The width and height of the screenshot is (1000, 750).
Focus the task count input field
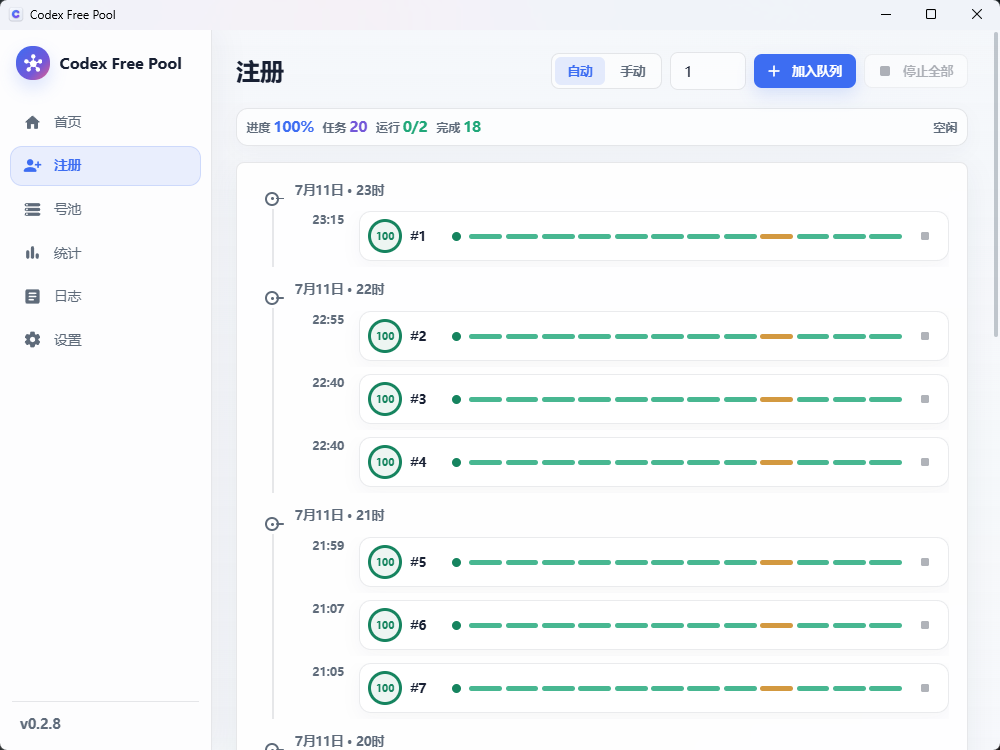click(708, 71)
